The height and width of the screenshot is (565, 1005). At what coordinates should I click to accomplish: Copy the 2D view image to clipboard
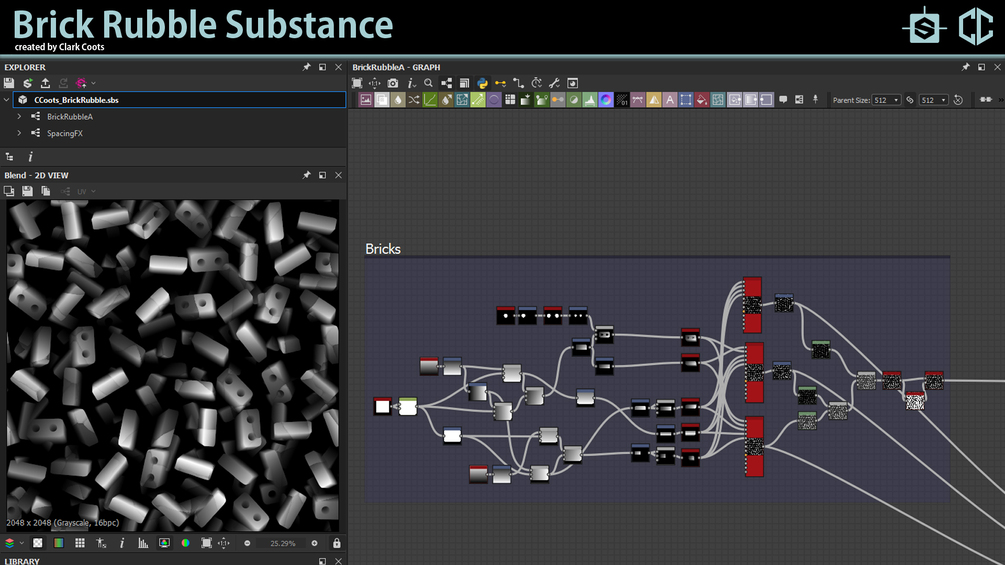point(46,191)
